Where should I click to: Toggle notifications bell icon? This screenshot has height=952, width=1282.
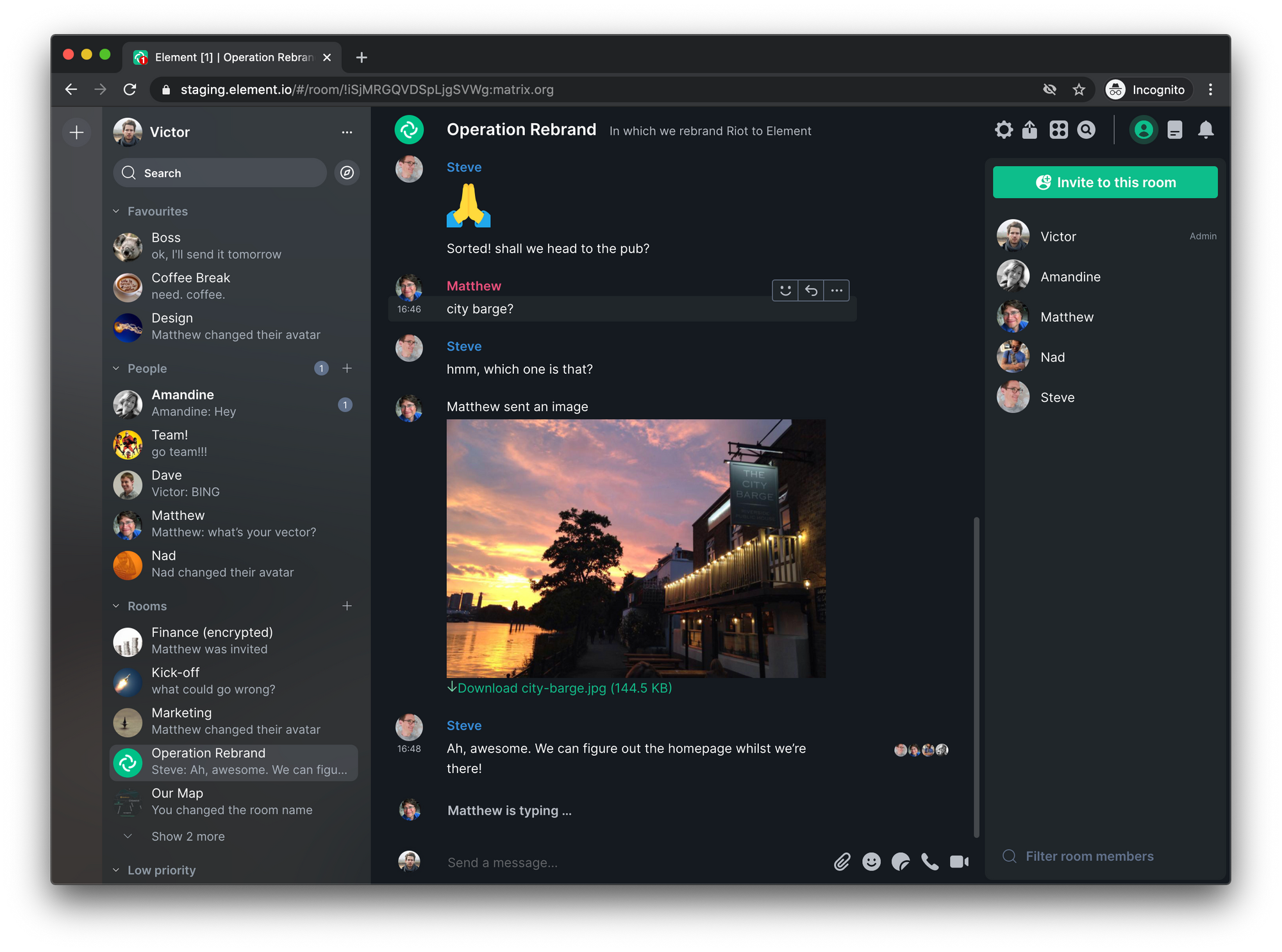[1204, 130]
